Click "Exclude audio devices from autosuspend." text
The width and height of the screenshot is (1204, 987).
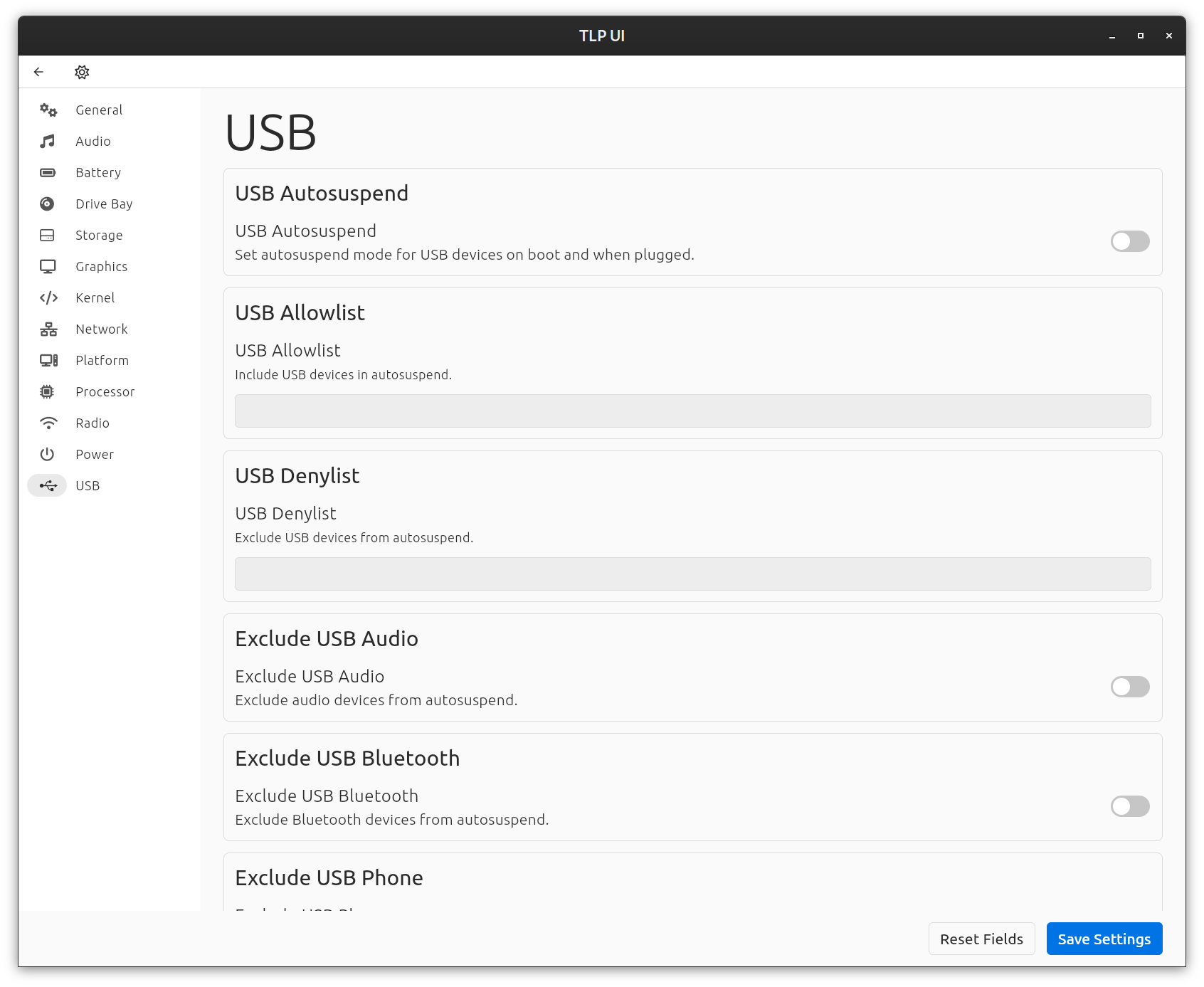pyautogui.click(x=376, y=700)
